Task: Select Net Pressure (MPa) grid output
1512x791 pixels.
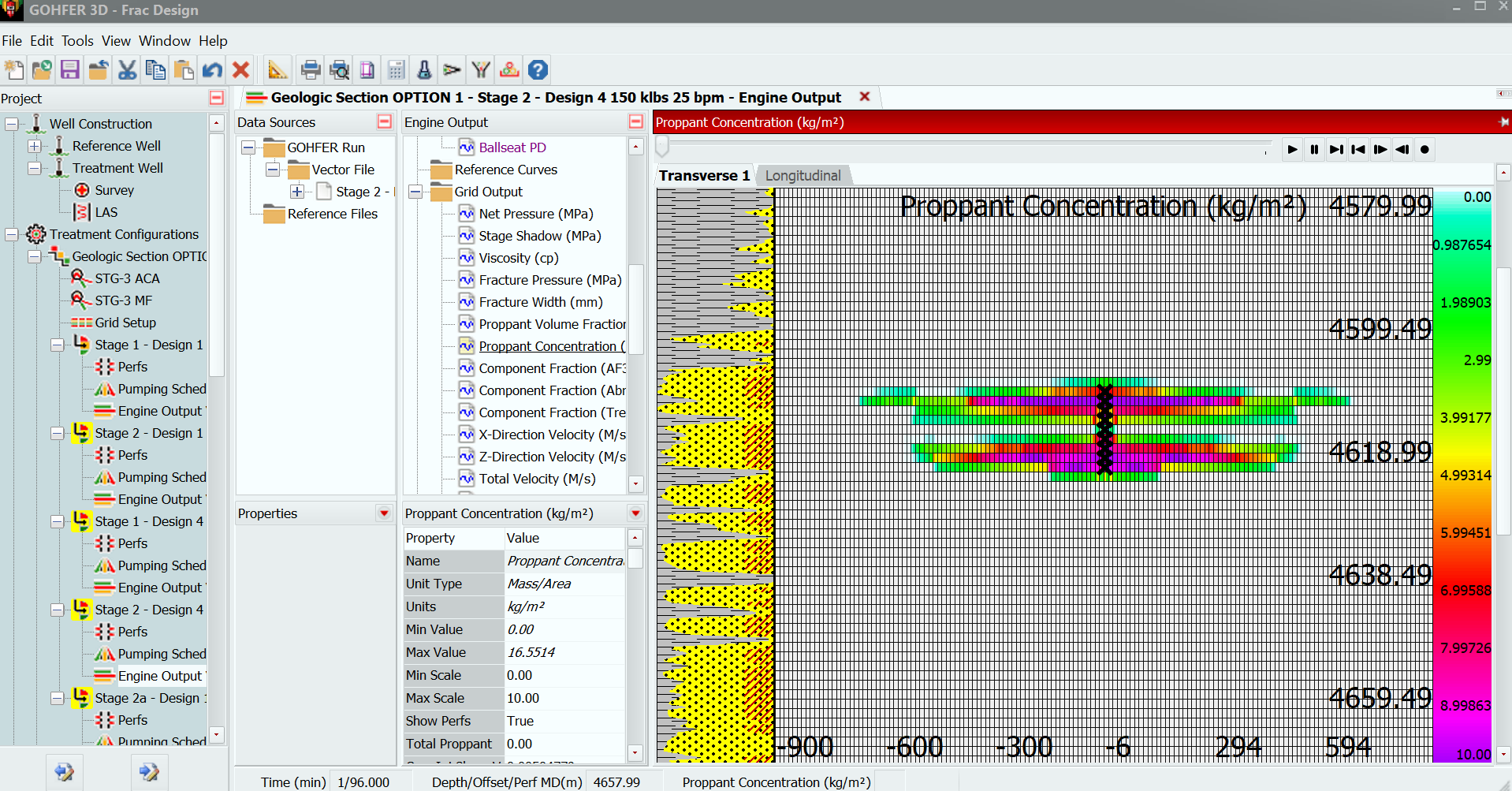Action: (536, 214)
